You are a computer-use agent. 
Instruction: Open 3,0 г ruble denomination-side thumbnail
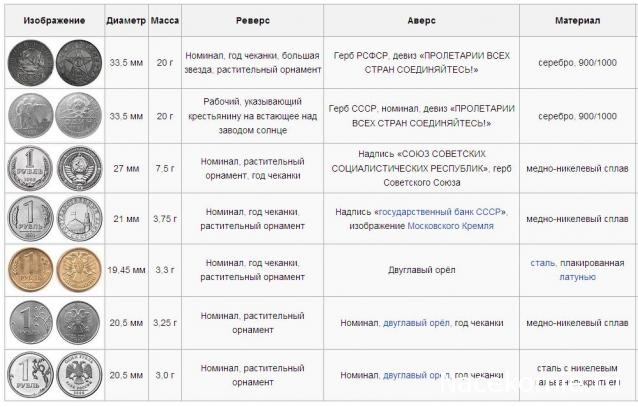(x=31, y=375)
